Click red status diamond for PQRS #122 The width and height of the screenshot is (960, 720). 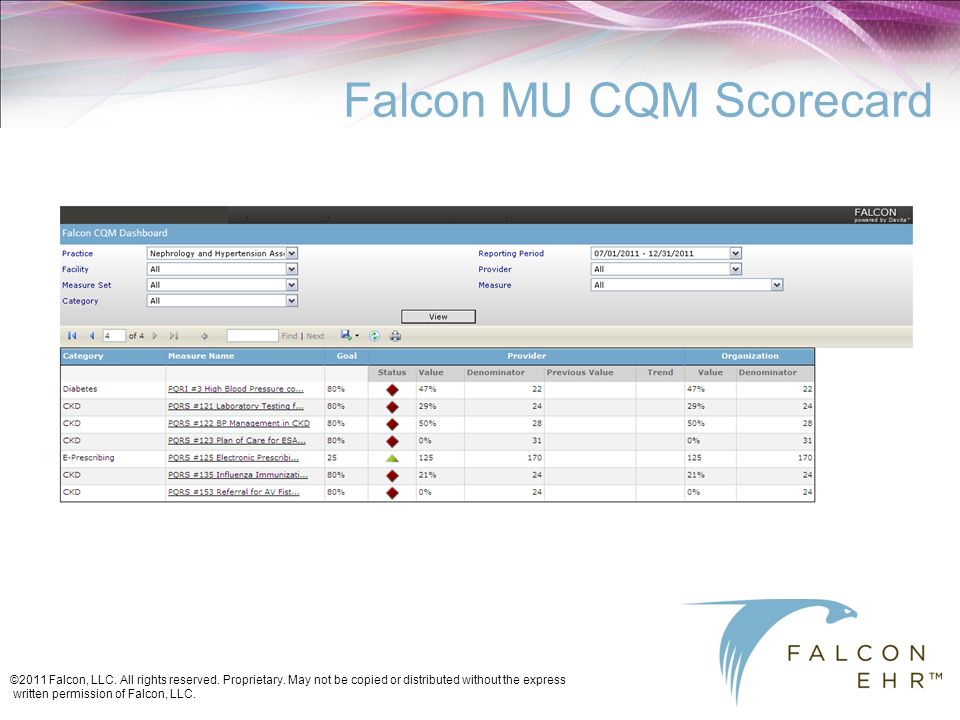pyautogui.click(x=392, y=424)
